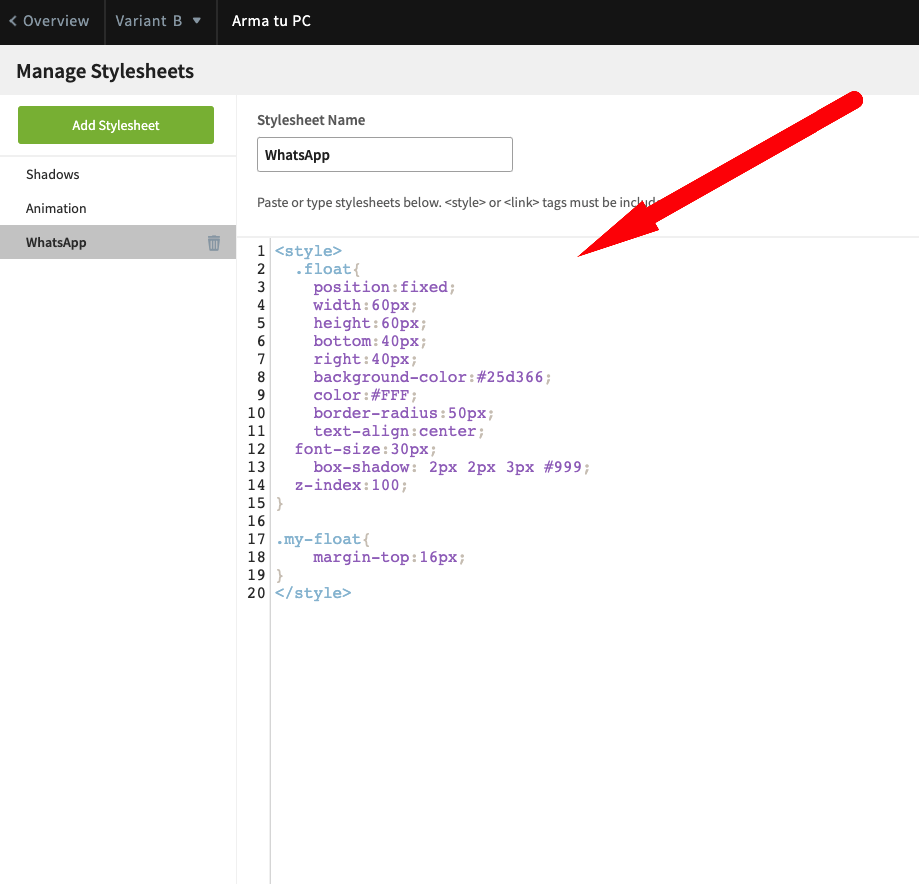Screen dimensions: 919x884
Task: Click the .float{ selector line
Action: [327, 269]
